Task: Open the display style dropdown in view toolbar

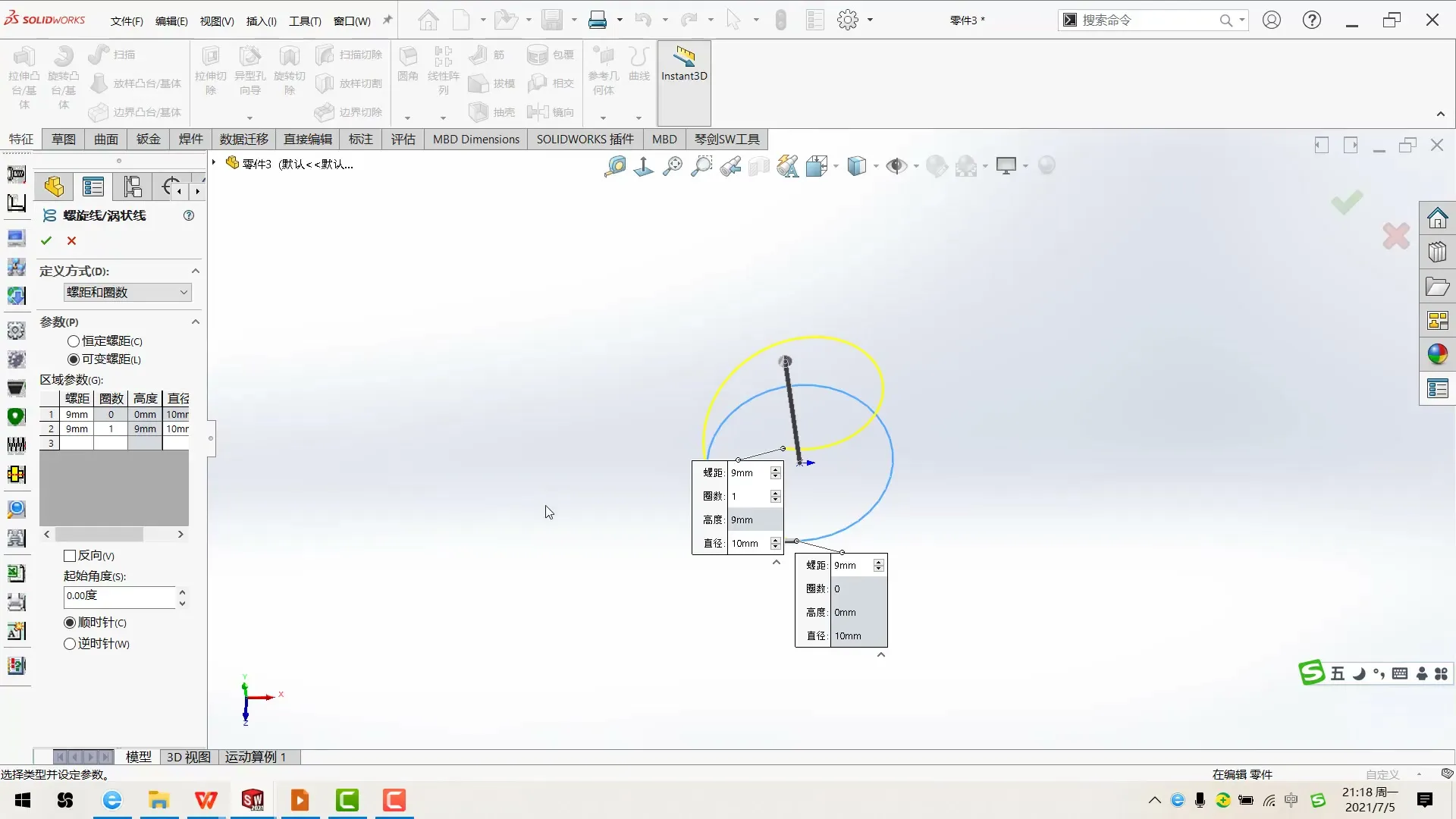Action: tap(876, 165)
